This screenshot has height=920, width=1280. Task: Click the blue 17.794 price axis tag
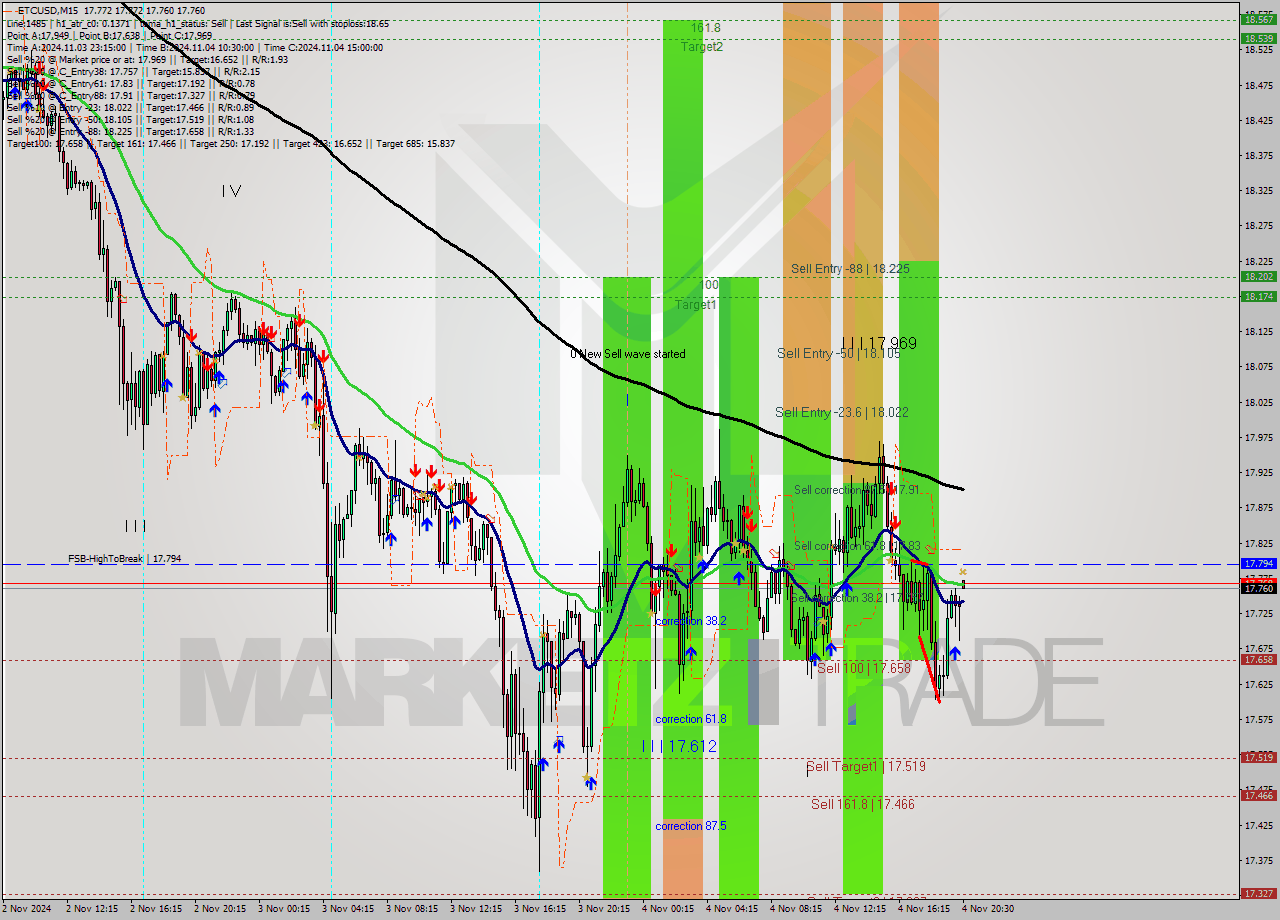pos(1257,564)
